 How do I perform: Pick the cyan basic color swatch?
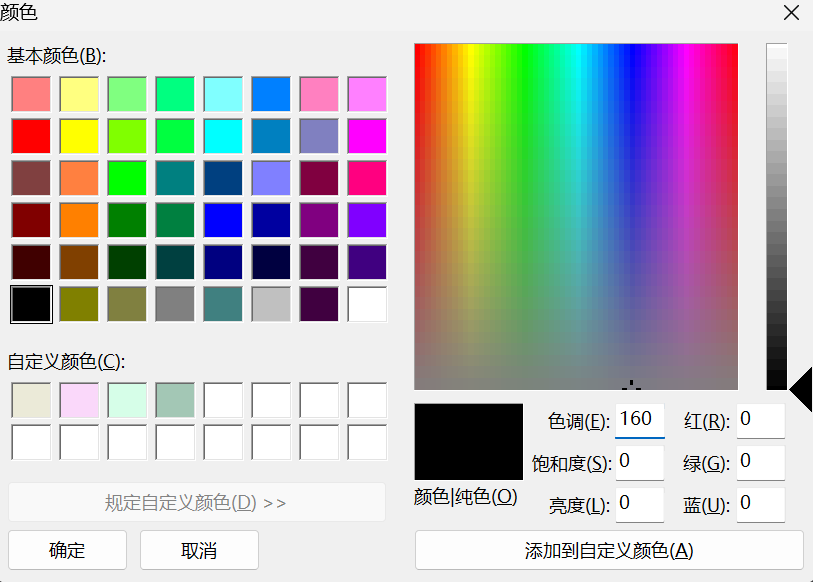222,136
